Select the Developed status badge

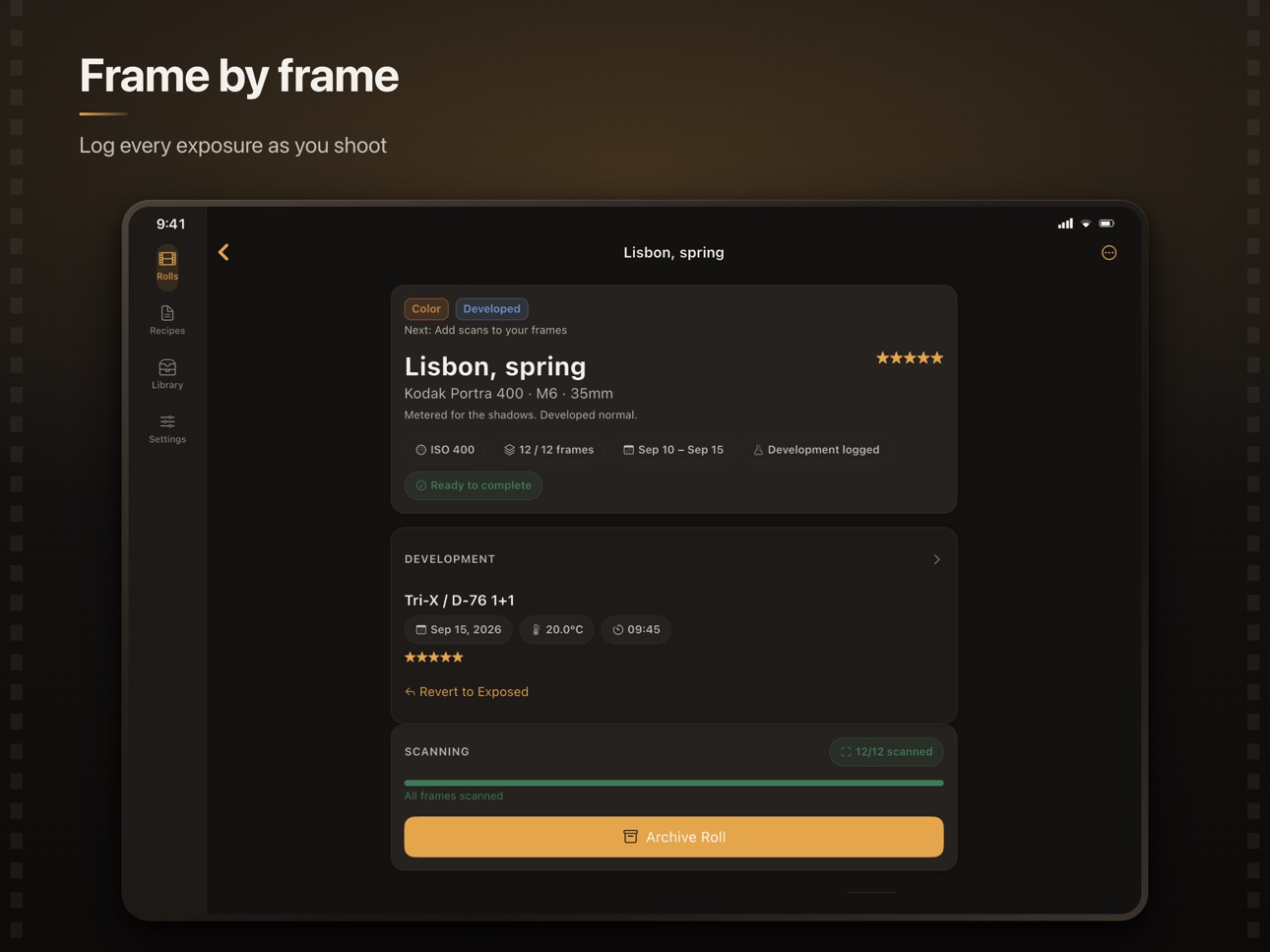[x=491, y=309]
